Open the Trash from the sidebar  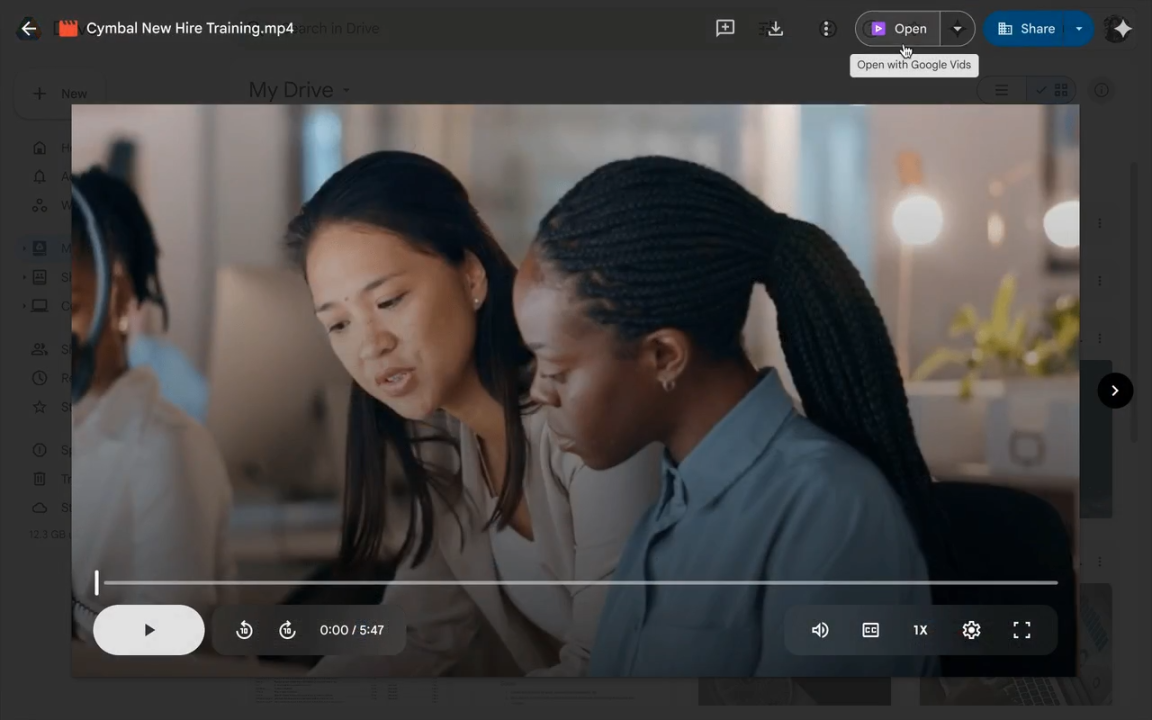click(x=39, y=478)
